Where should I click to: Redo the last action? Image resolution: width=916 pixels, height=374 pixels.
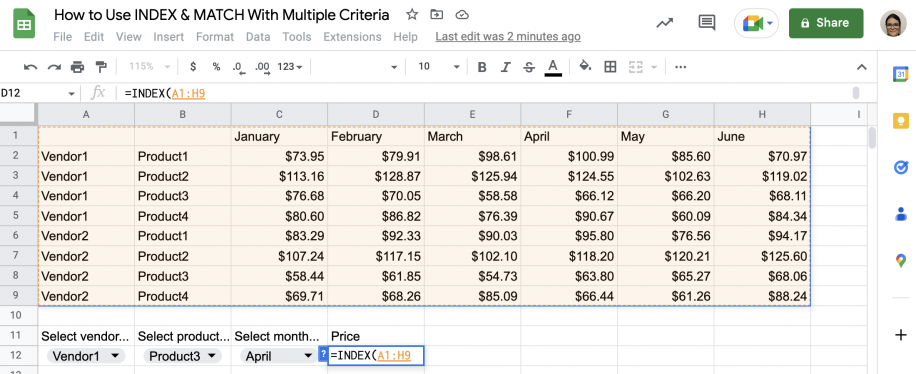click(54, 67)
